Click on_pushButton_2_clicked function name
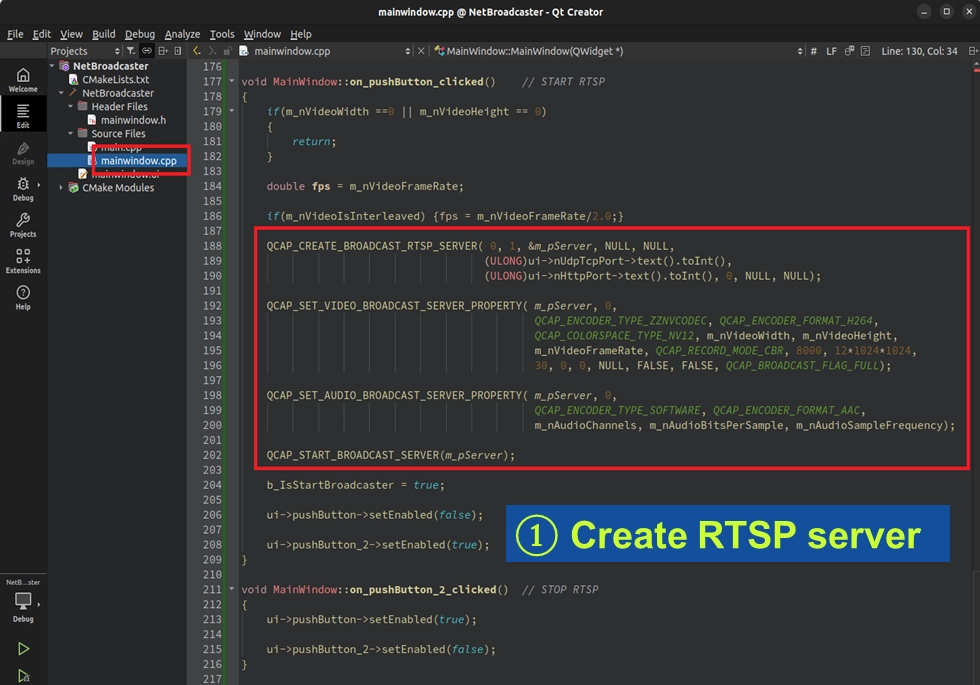The width and height of the screenshot is (980, 685). (423, 589)
